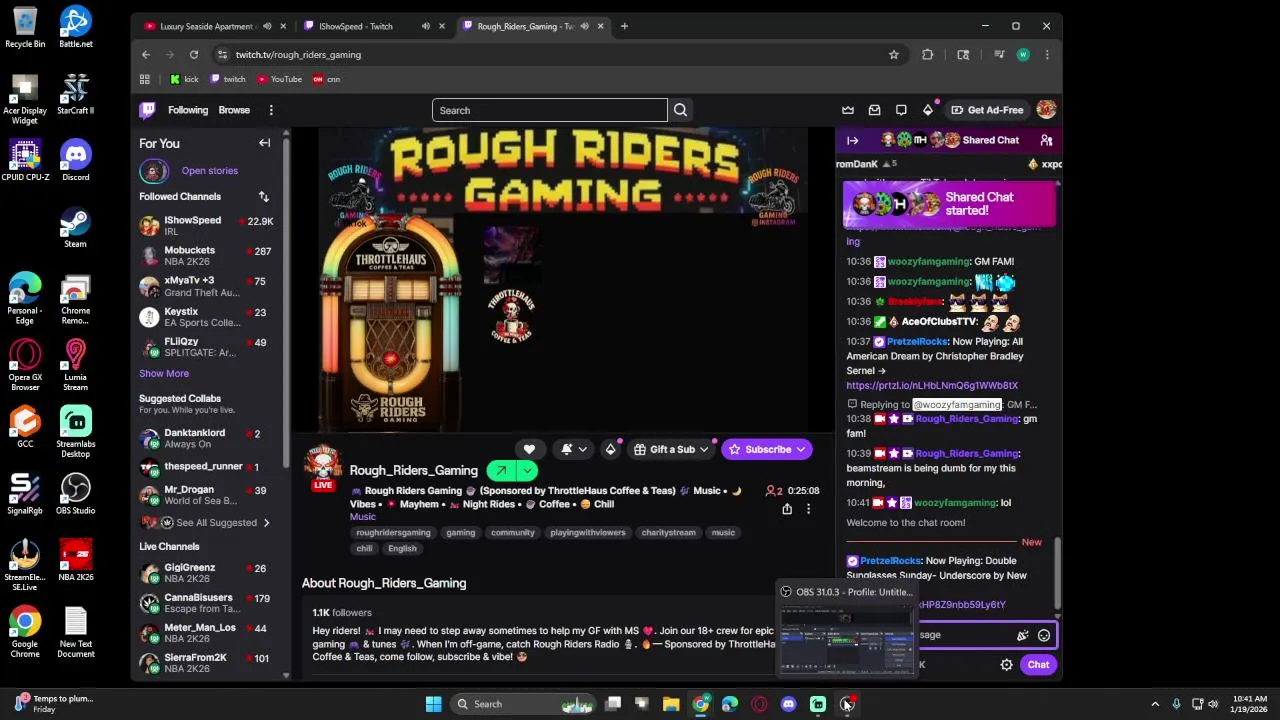Open Twitch Prime Loot crown icon
This screenshot has height=720, width=1280.
[x=848, y=110]
